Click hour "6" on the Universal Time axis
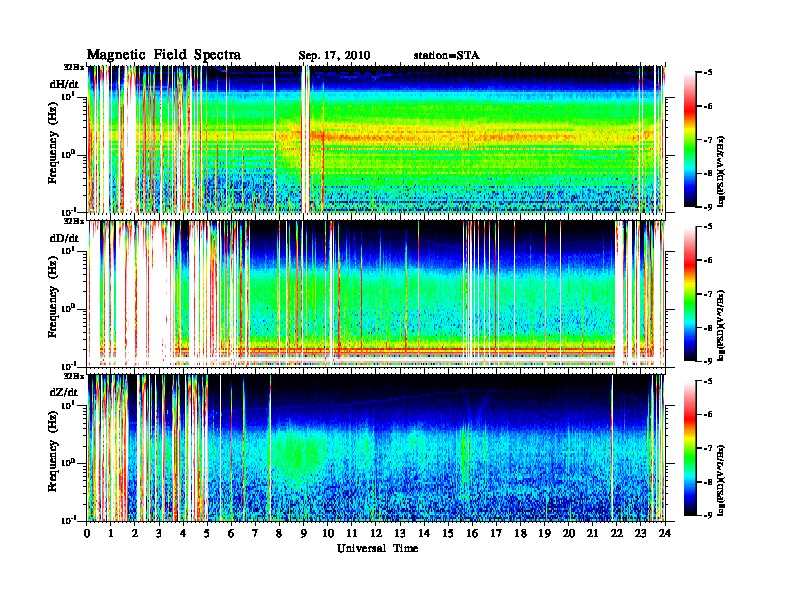This screenshot has width=792, height=612. [x=231, y=533]
